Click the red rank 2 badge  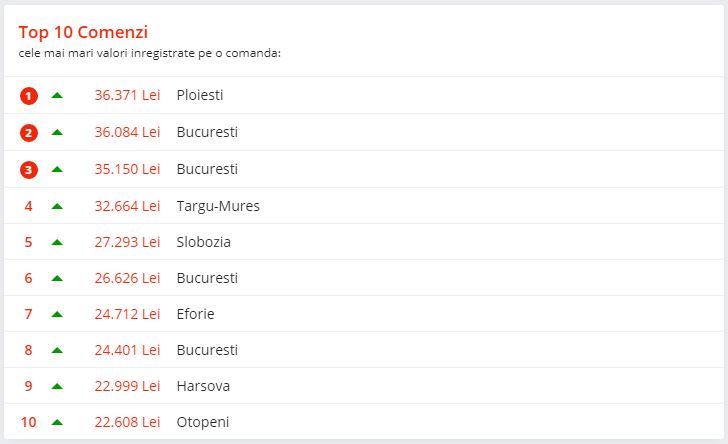pos(28,133)
